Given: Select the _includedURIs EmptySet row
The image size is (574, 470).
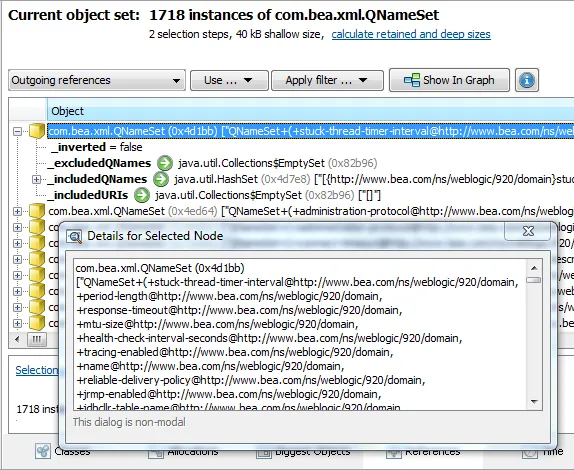Looking at the screenshot, I should click(x=214, y=195).
